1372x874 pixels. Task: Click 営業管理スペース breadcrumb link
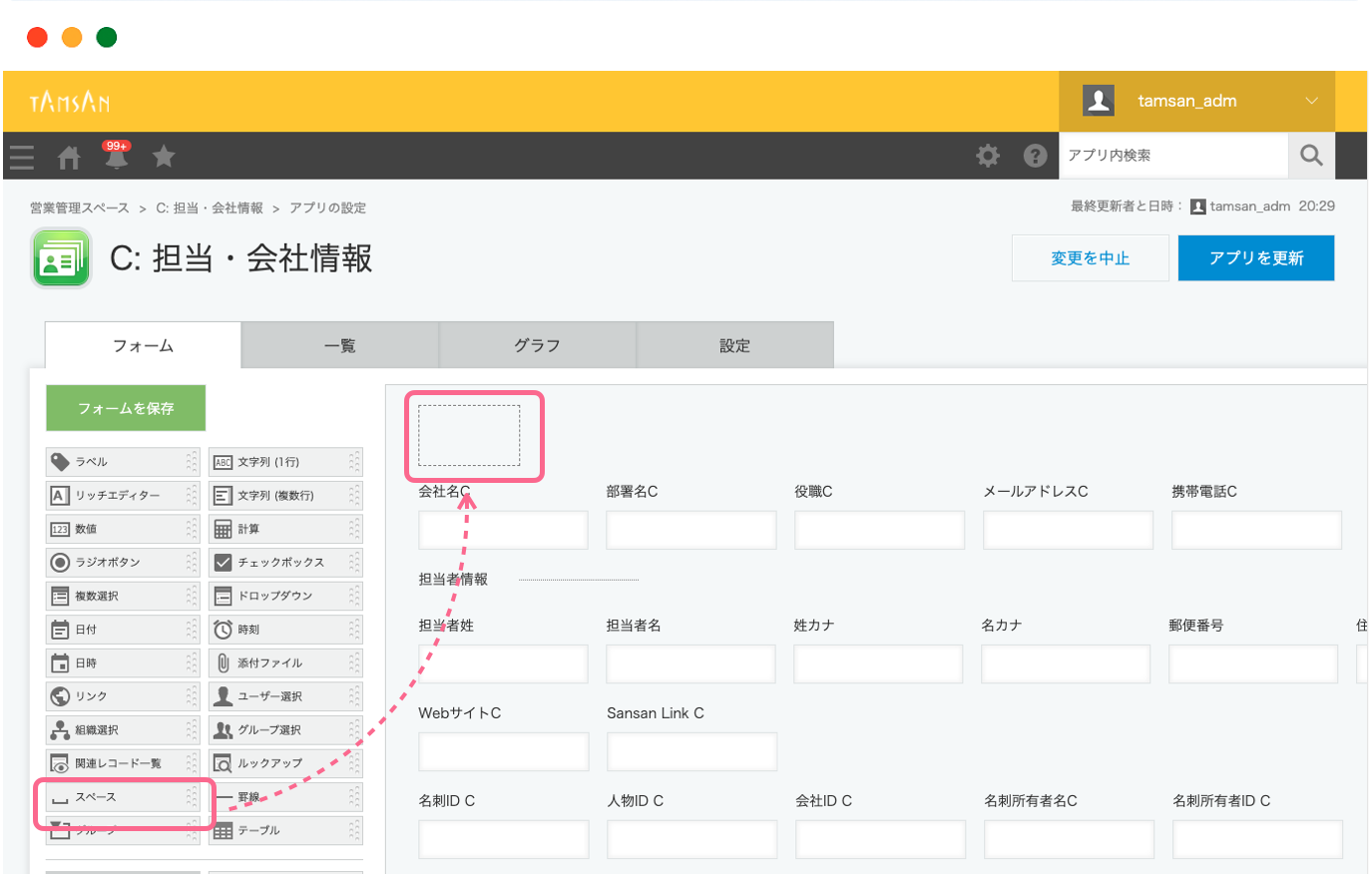pyautogui.click(x=80, y=209)
